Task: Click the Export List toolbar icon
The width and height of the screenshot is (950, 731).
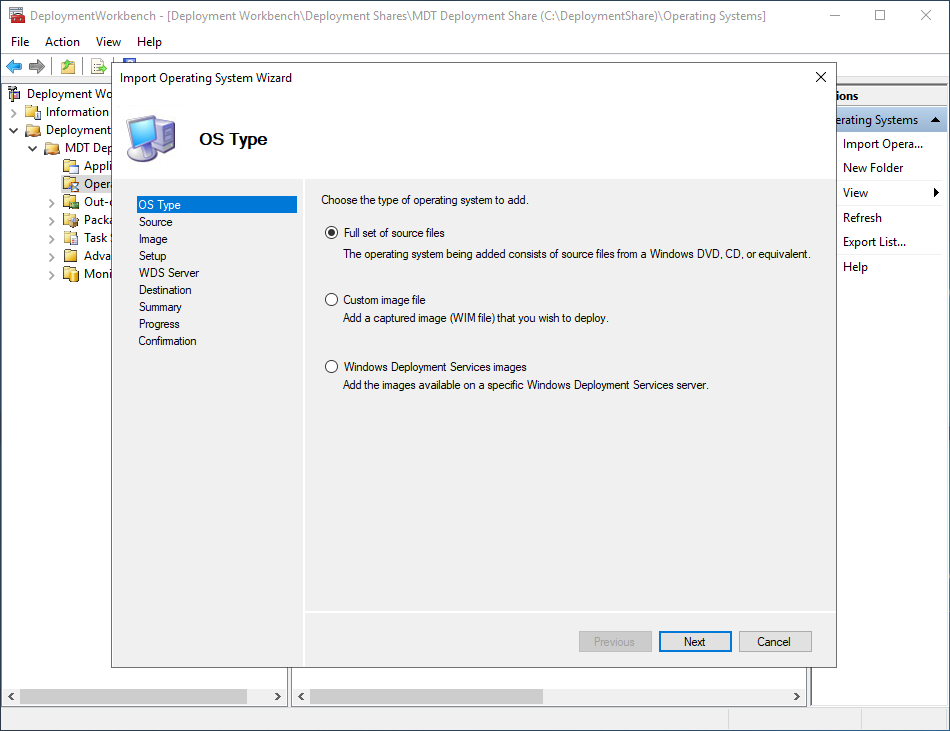Action: 98,66
